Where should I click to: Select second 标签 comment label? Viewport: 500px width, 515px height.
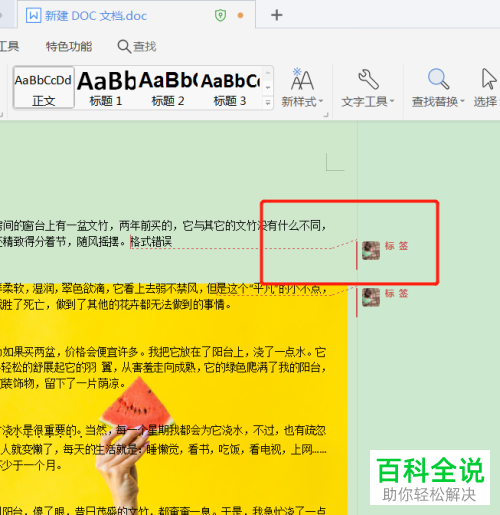(396, 293)
